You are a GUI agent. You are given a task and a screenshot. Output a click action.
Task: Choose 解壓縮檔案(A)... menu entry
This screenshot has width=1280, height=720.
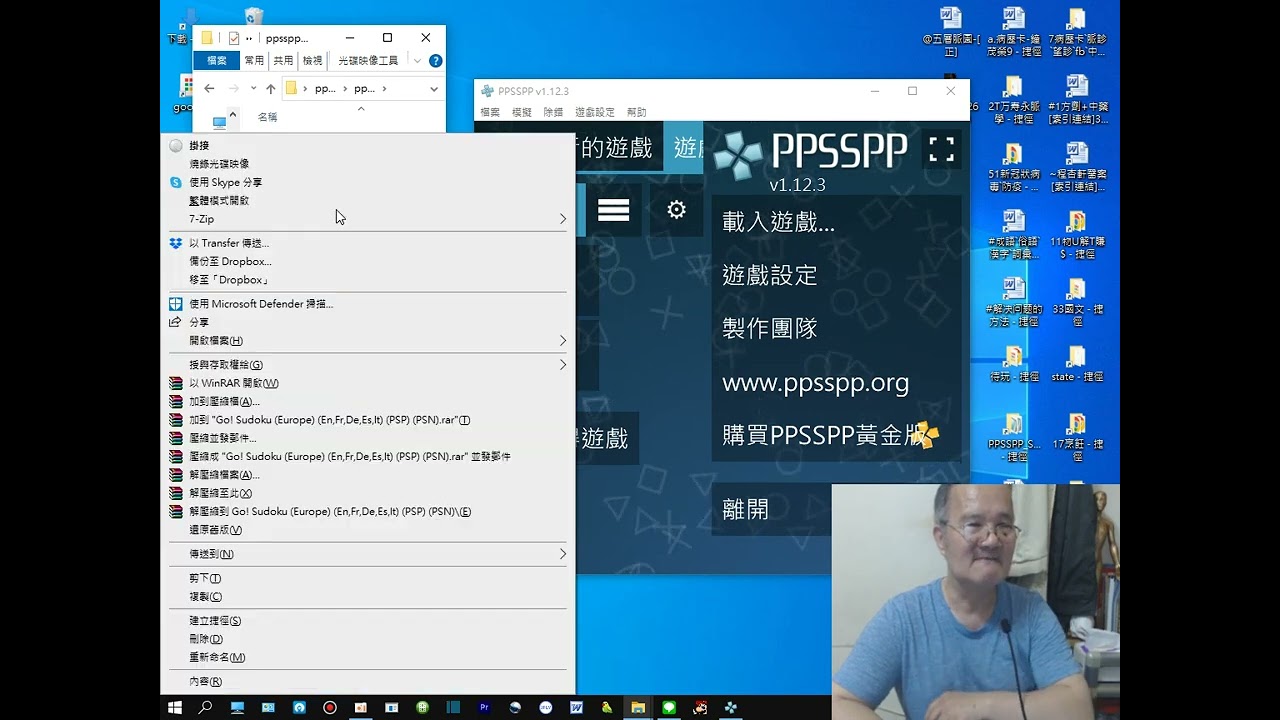pyautogui.click(x=367, y=475)
